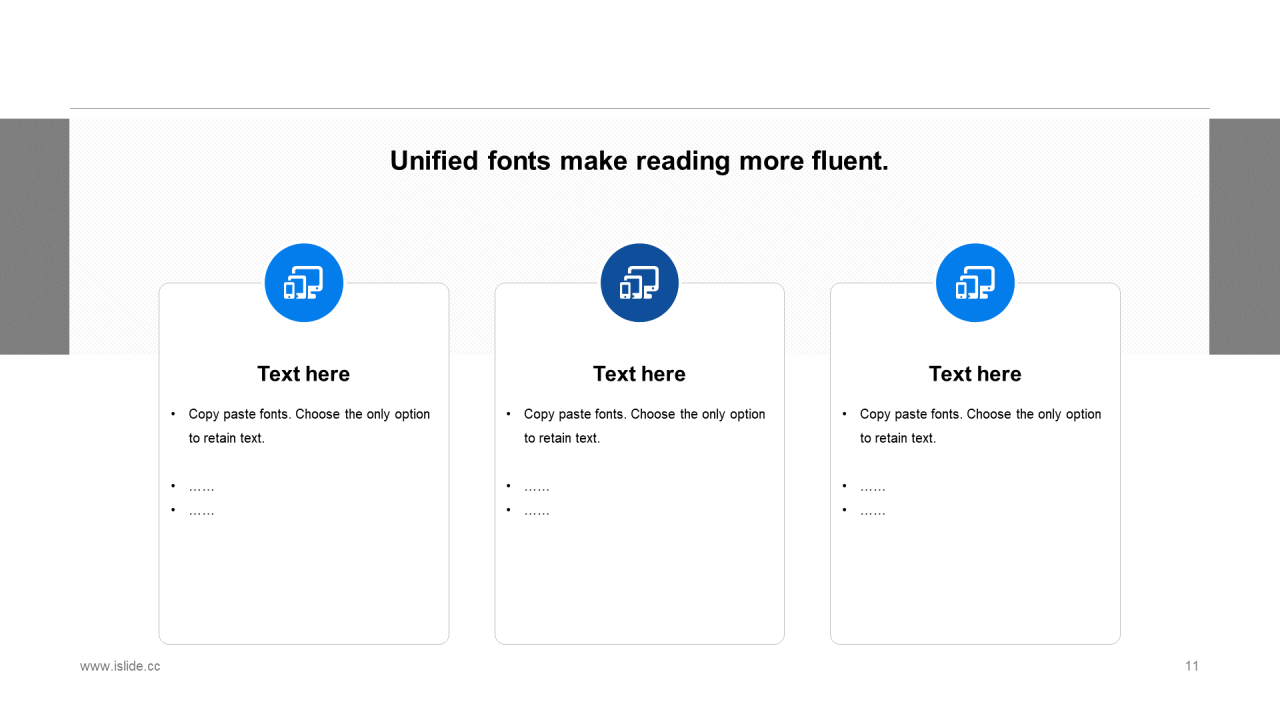This screenshot has height=720, width=1280.
Task: Select the gray bar on the left edge
Action: pyautogui.click(x=34, y=236)
